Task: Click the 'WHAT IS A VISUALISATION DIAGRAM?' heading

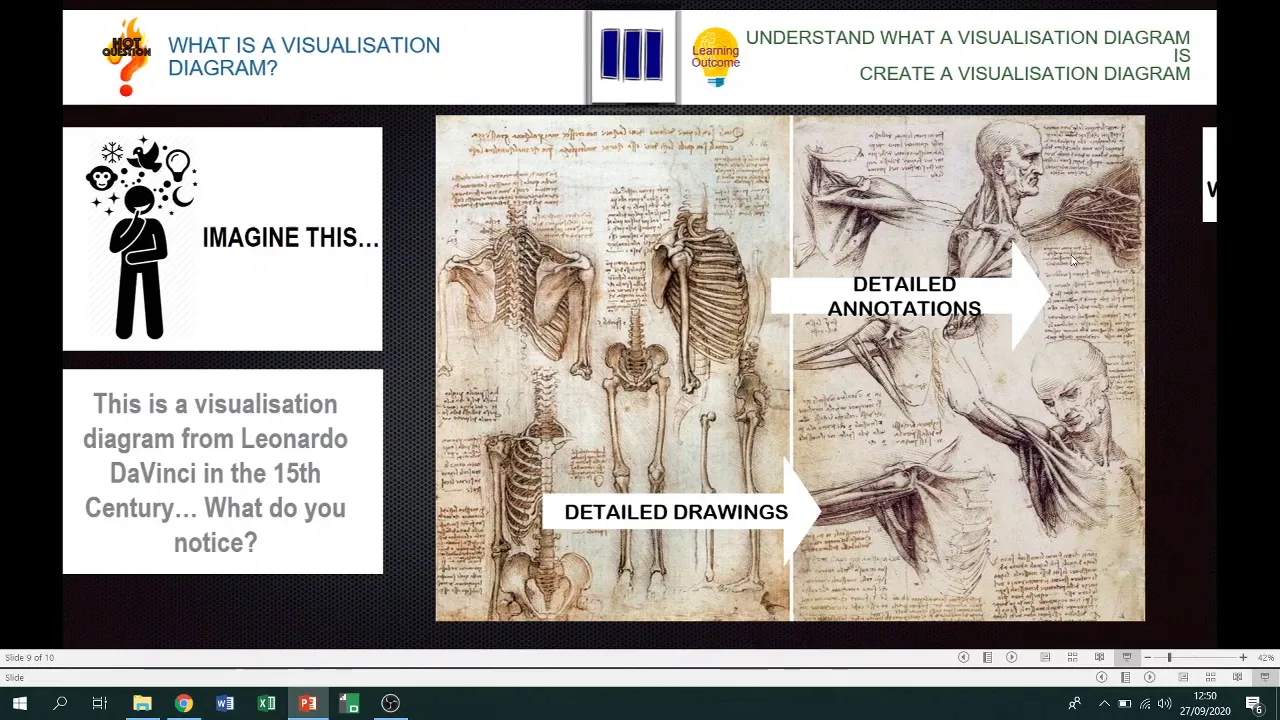Action: click(x=304, y=56)
